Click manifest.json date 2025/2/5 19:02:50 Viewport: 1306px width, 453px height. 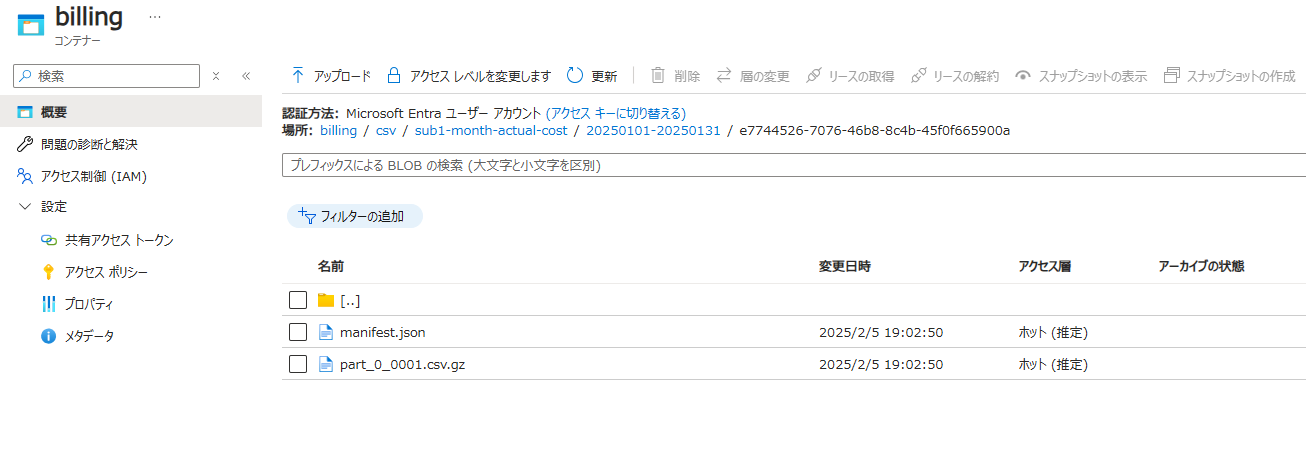[x=881, y=332]
